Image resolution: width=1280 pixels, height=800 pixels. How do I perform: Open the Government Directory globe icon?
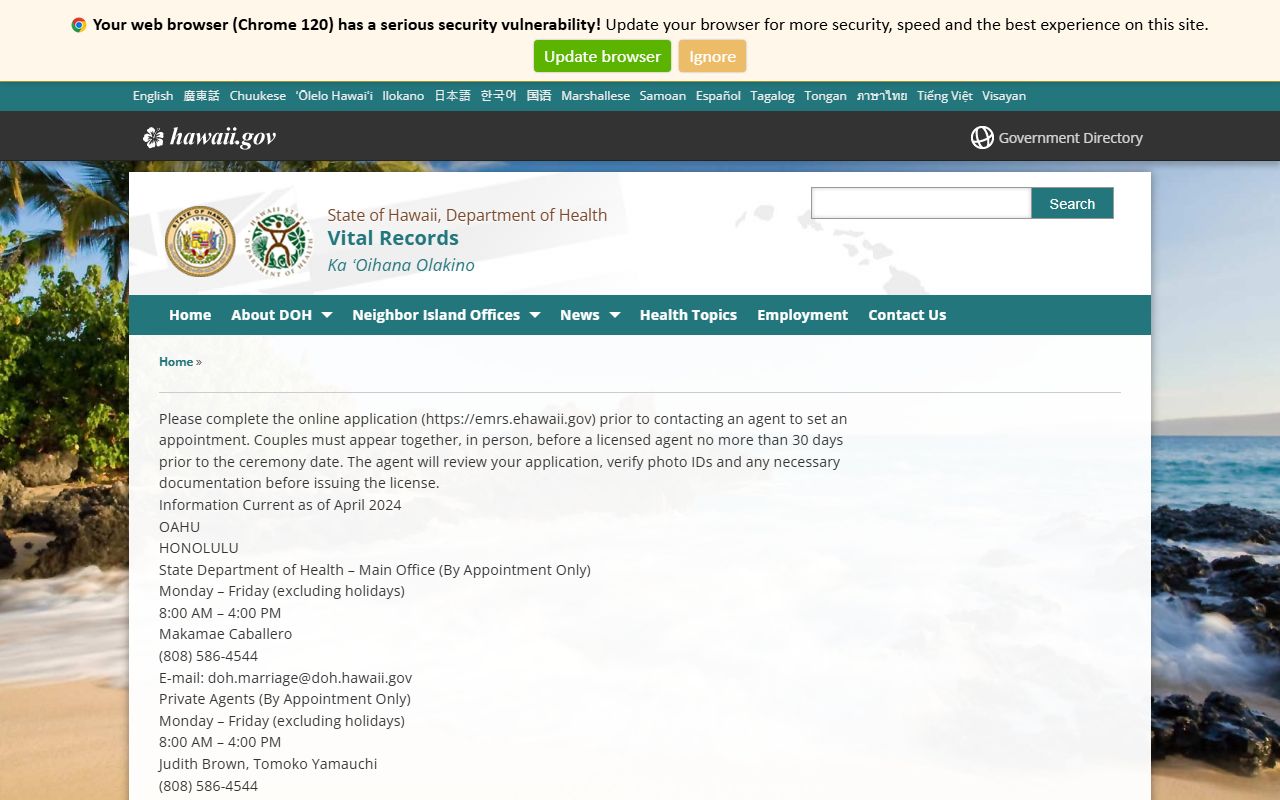pyautogui.click(x=982, y=138)
